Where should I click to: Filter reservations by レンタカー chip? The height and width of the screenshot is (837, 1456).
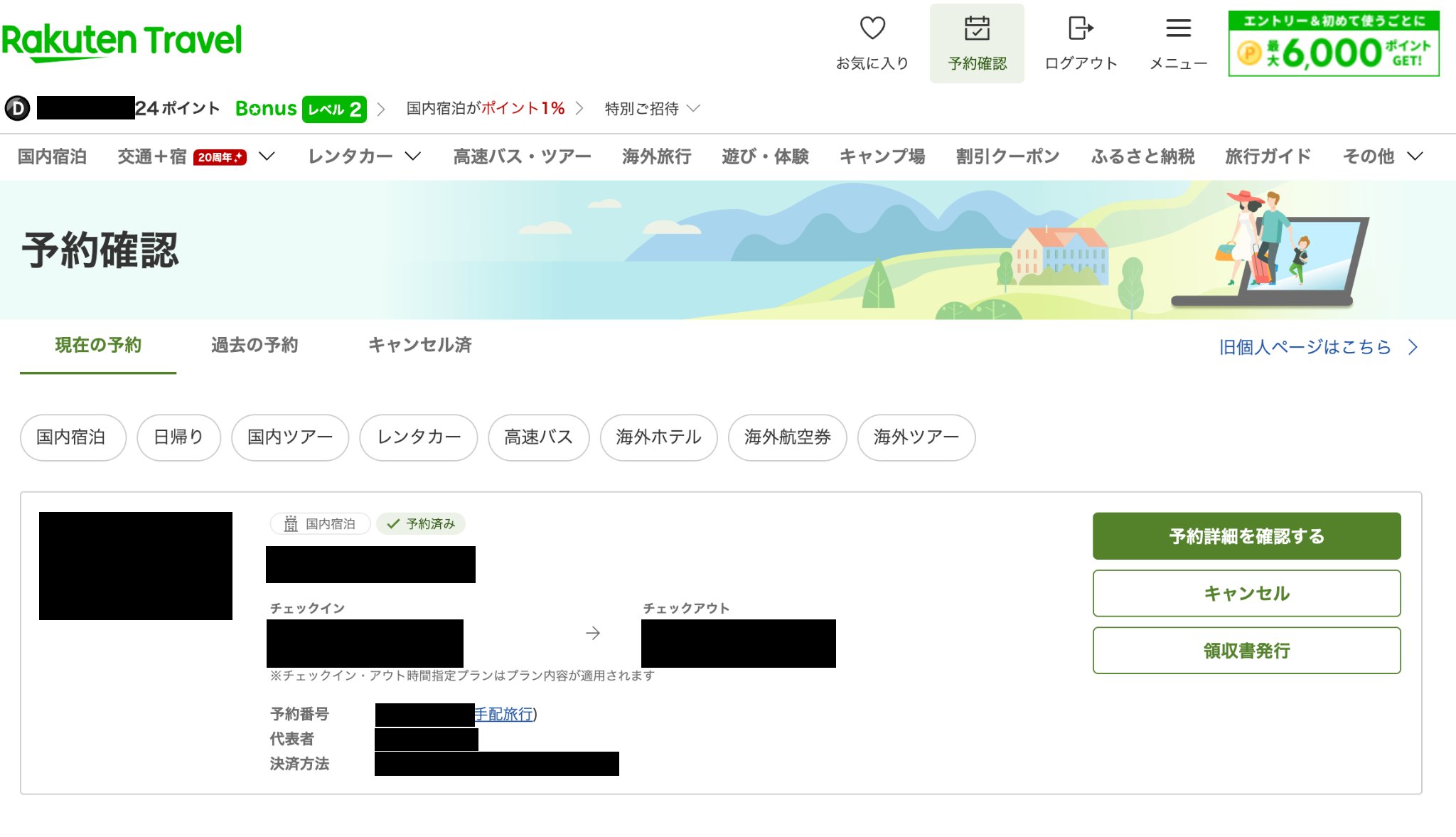(419, 437)
